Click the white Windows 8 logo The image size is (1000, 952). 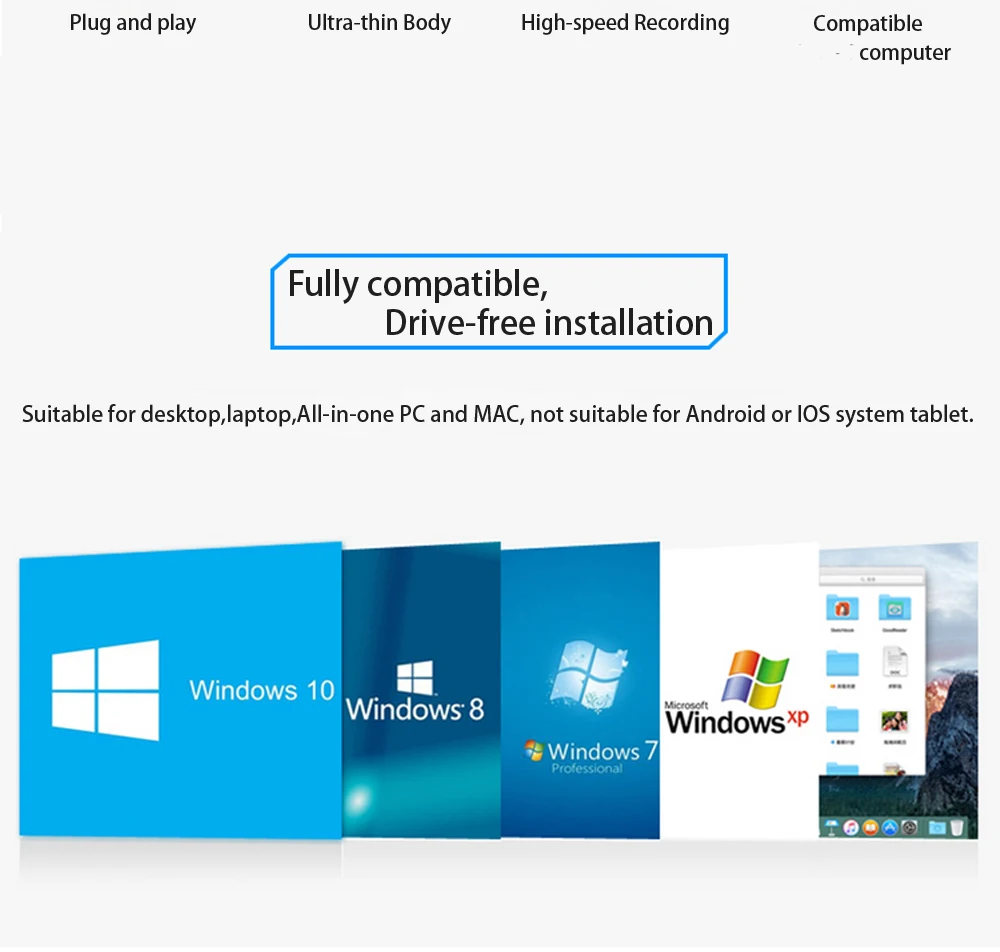[x=415, y=677]
